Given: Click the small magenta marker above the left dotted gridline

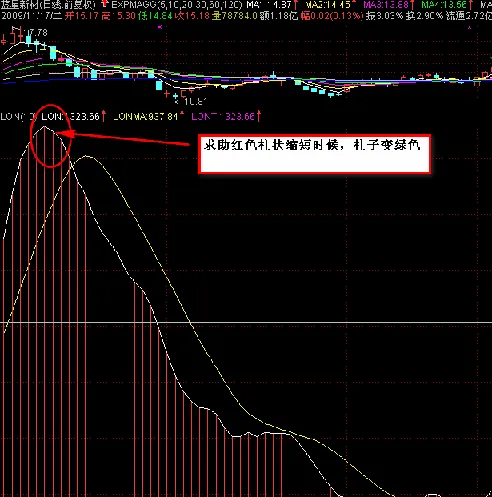Looking at the screenshot, I should 160,27.
